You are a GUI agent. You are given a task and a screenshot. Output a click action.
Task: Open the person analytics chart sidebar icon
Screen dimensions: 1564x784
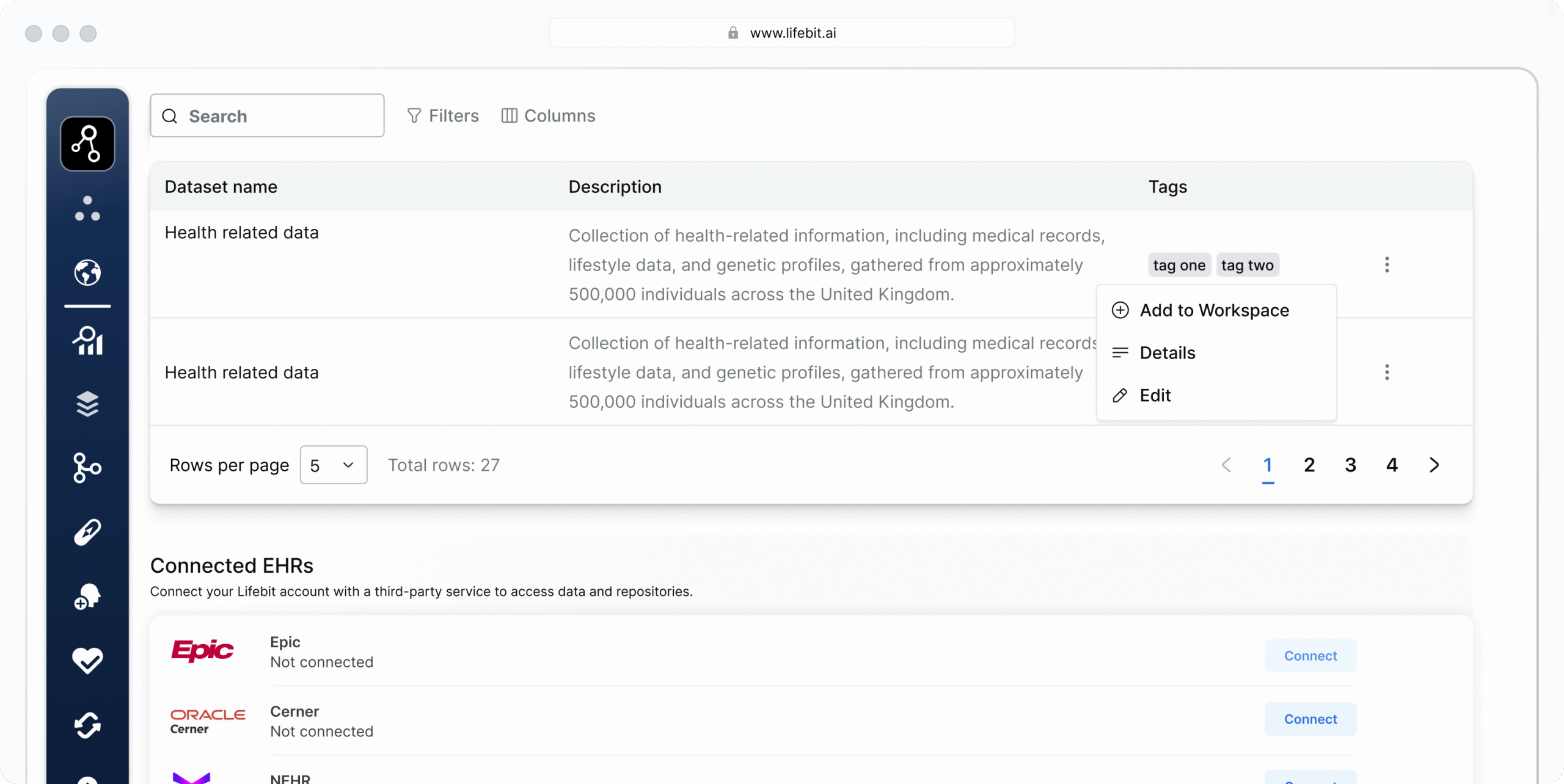(x=87, y=340)
